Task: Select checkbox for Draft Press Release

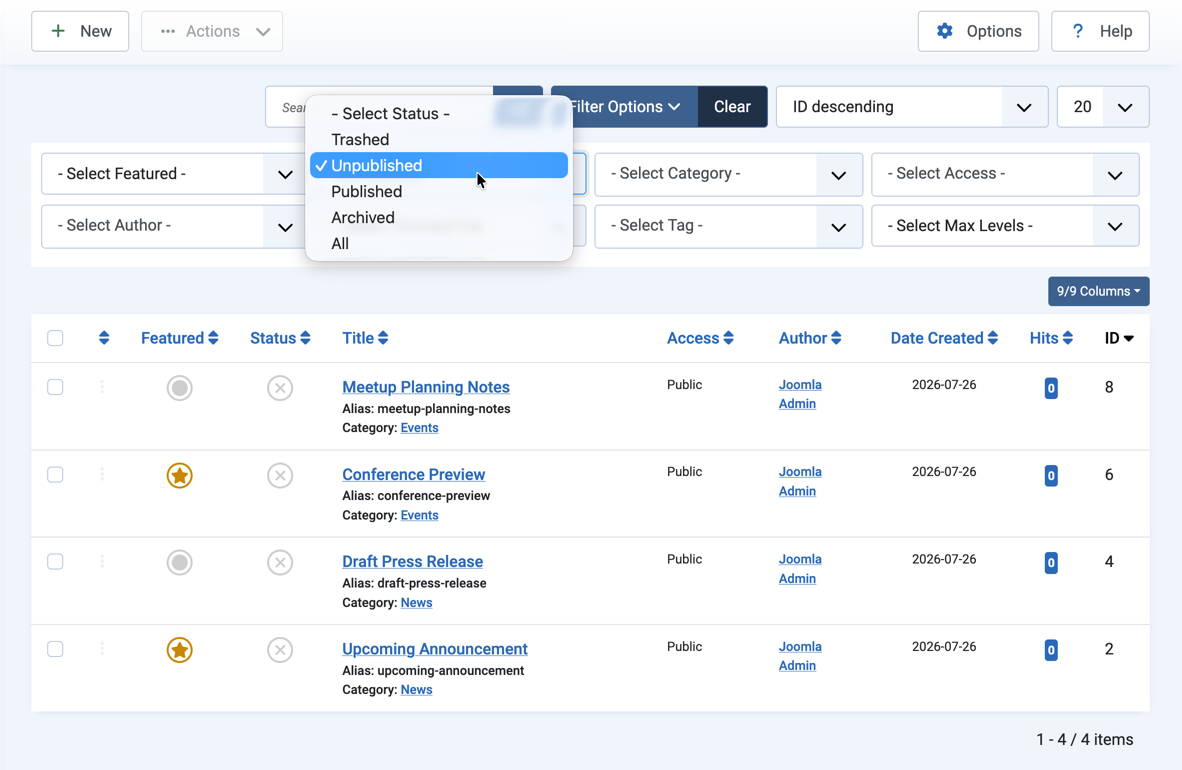Action: click(55, 562)
